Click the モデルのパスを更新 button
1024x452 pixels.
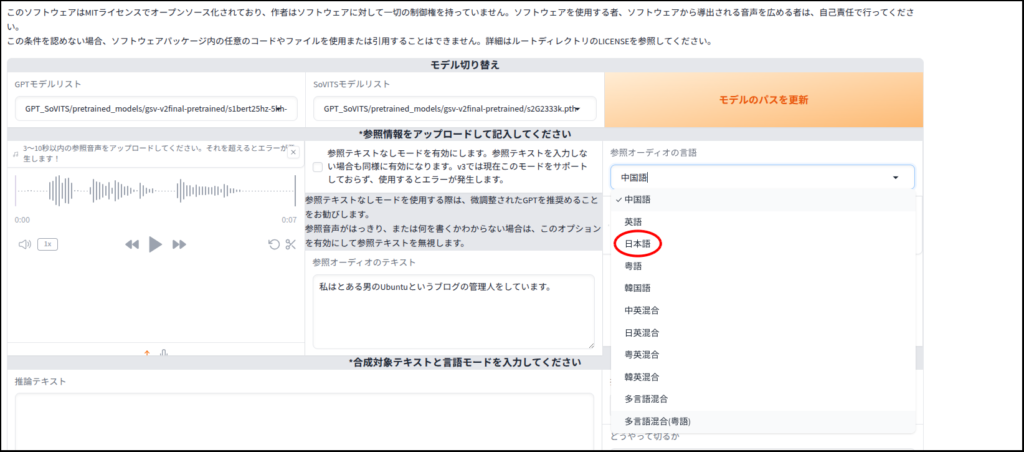coord(763,100)
